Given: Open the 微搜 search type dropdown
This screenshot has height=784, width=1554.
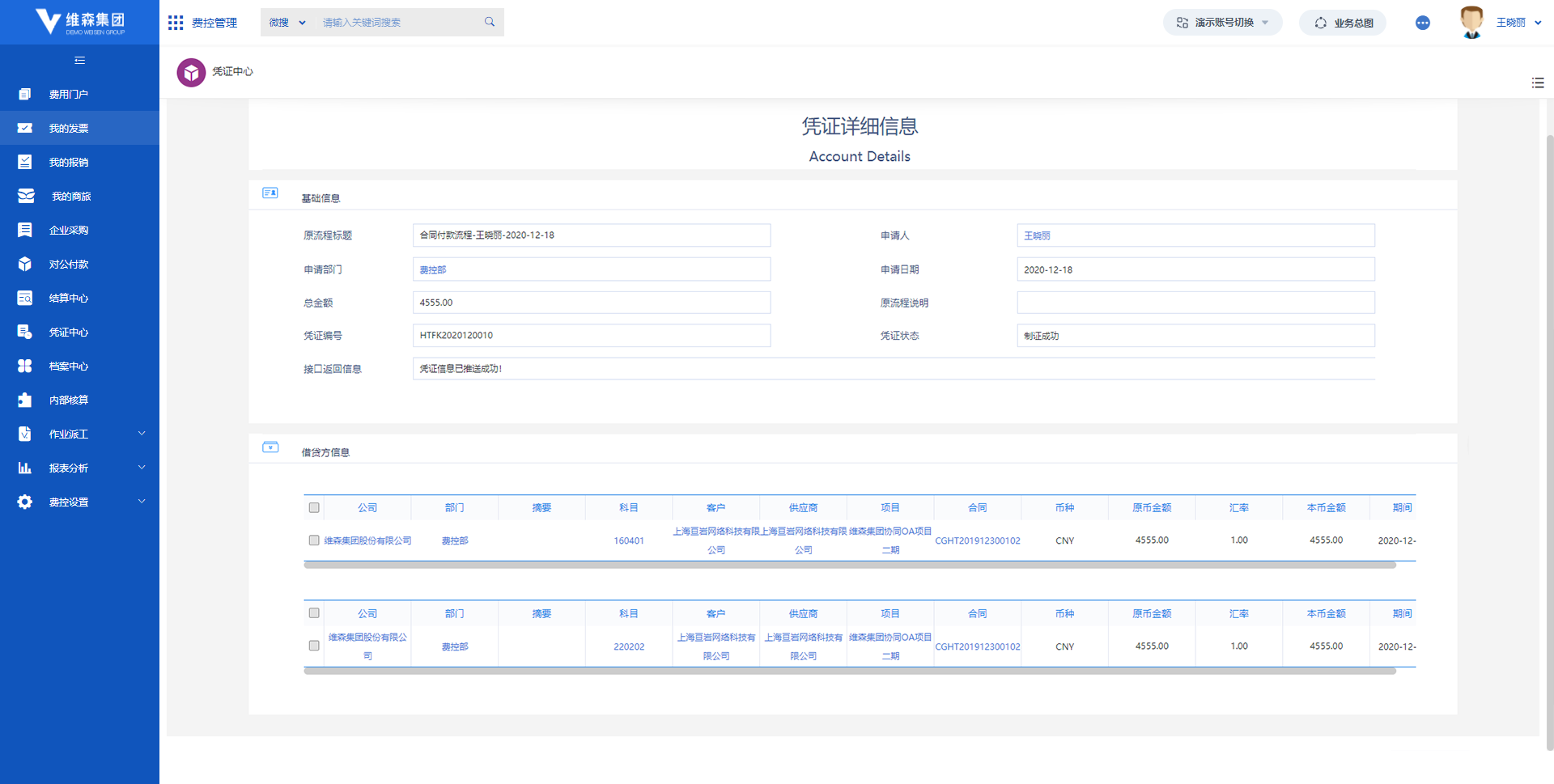Looking at the screenshot, I should [x=287, y=23].
